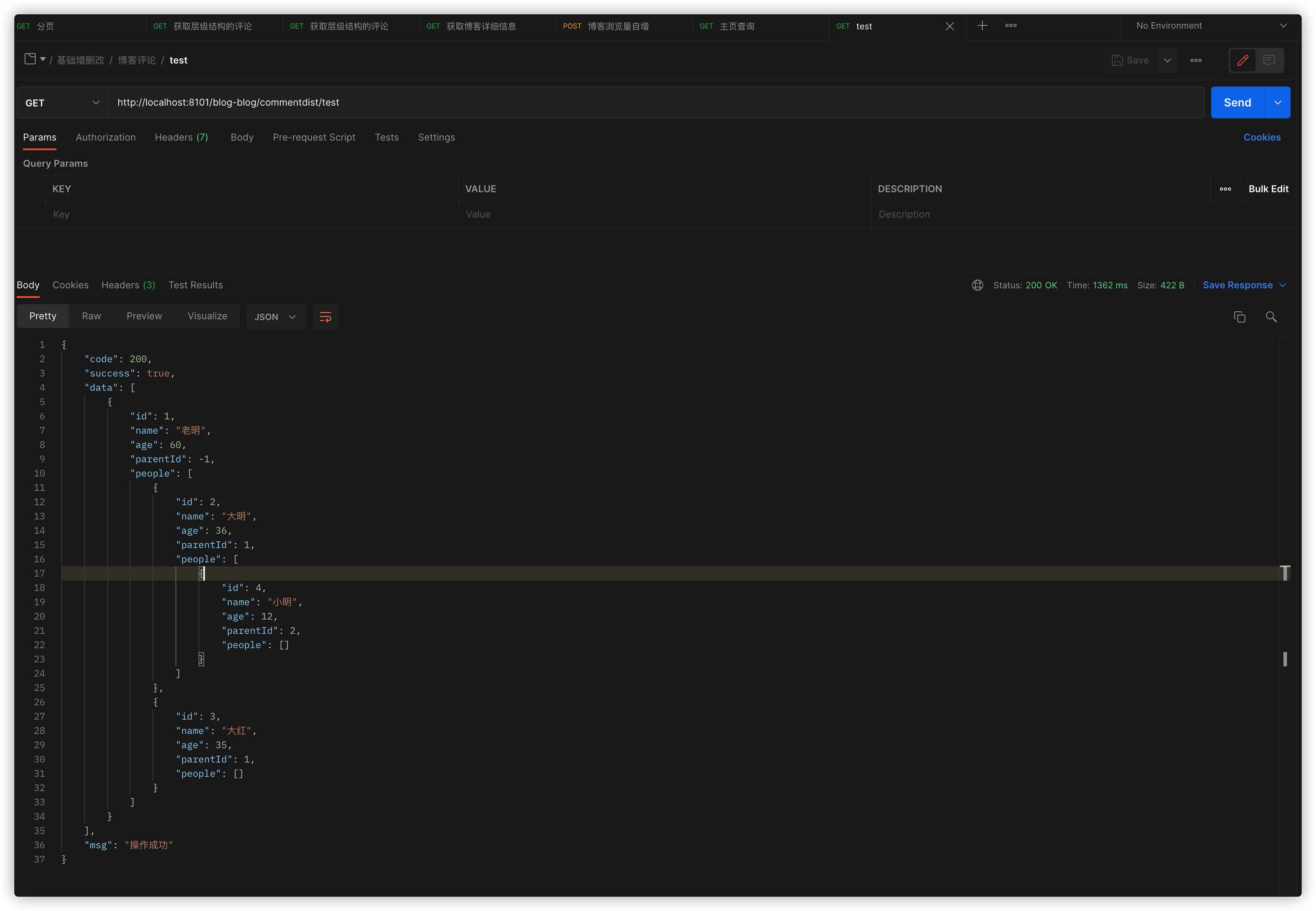Screen dimensions: 1316x911
Task: Click Bulk Edit
Action: tap(1268, 189)
